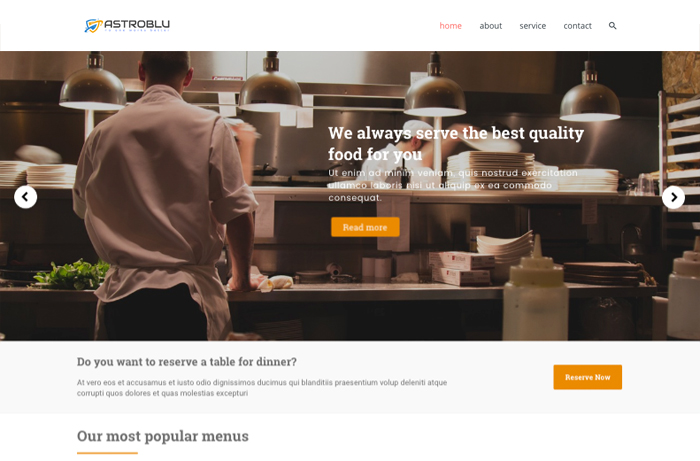
Task: Click the chef in the slider image
Action: (x=165, y=196)
